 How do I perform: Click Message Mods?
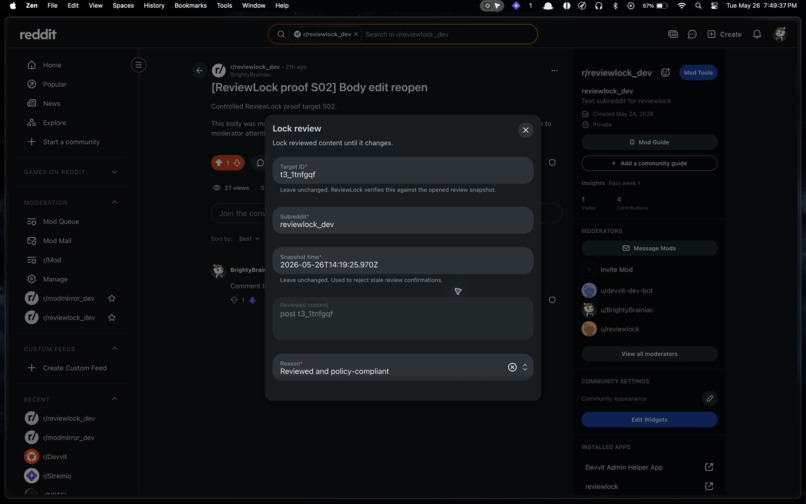(x=649, y=248)
